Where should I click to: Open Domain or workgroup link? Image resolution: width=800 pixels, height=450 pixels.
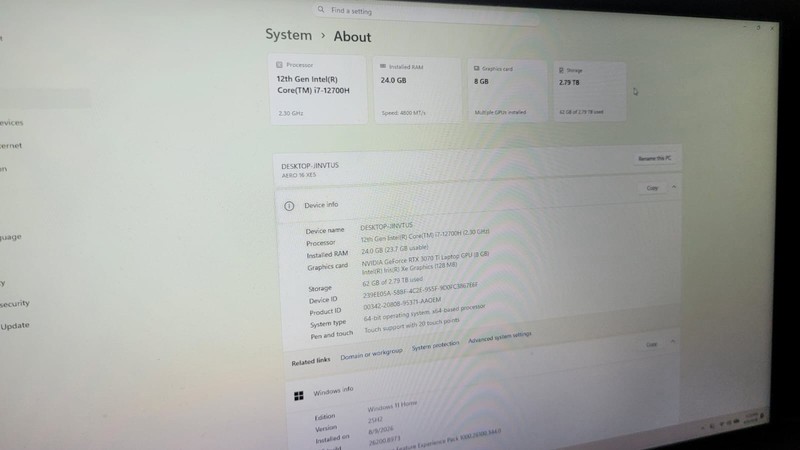[x=371, y=354]
